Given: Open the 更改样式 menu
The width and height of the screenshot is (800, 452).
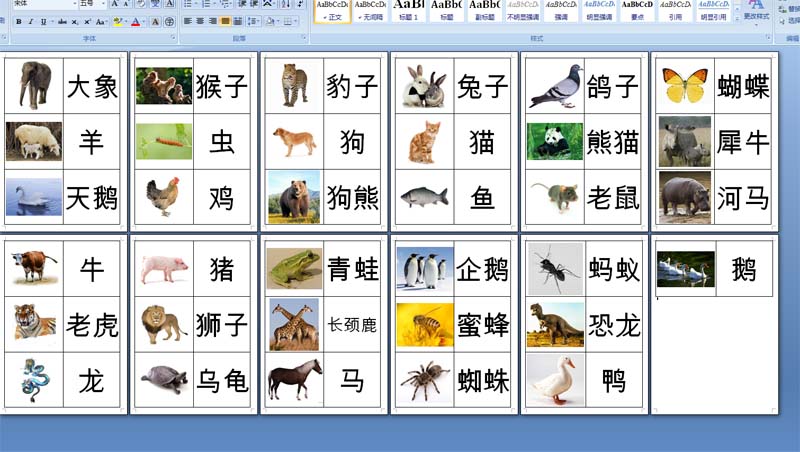Looking at the screenshot, I should point(757,11).
